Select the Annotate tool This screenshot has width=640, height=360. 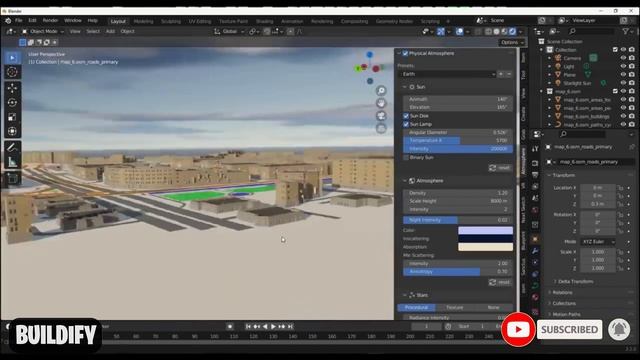(12, 147)
